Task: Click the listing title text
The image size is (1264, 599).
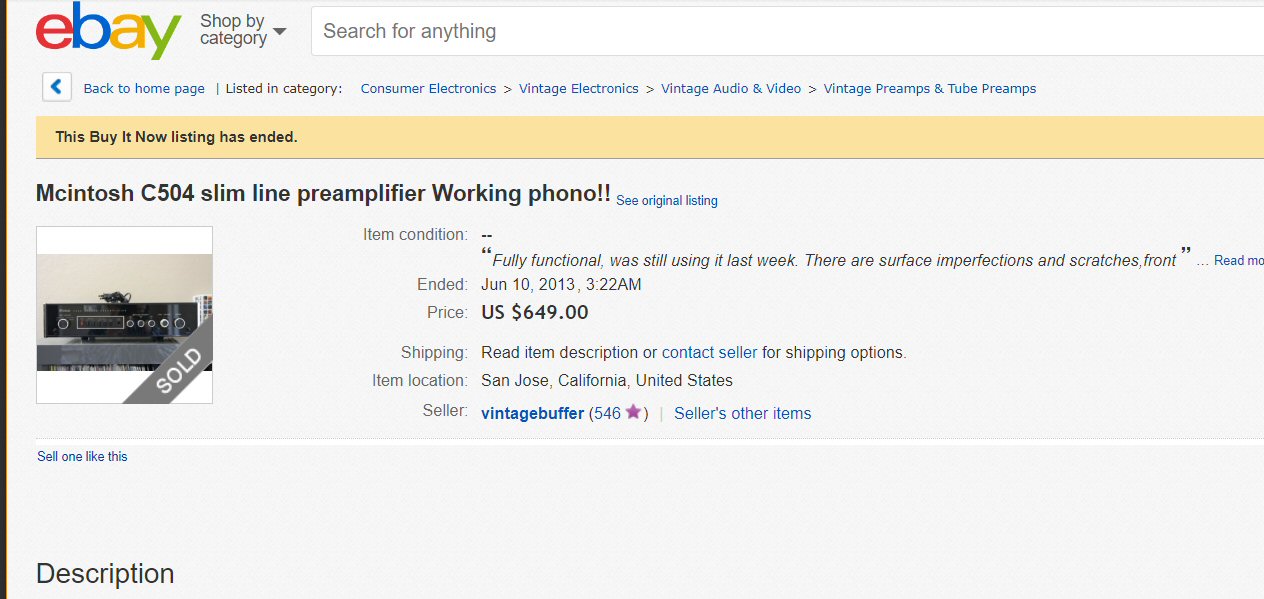Action: point(323,194)
